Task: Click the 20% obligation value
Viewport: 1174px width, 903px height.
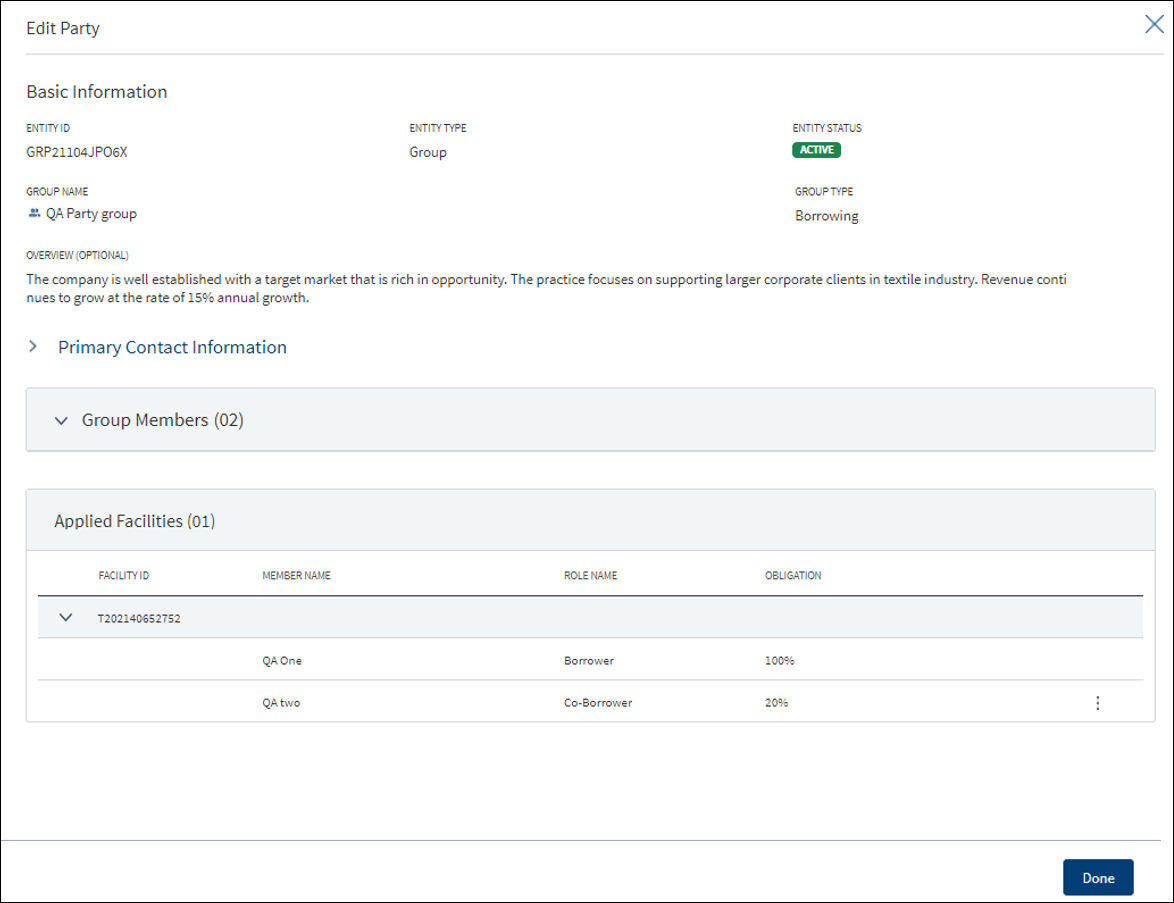Action: [776, 702]
